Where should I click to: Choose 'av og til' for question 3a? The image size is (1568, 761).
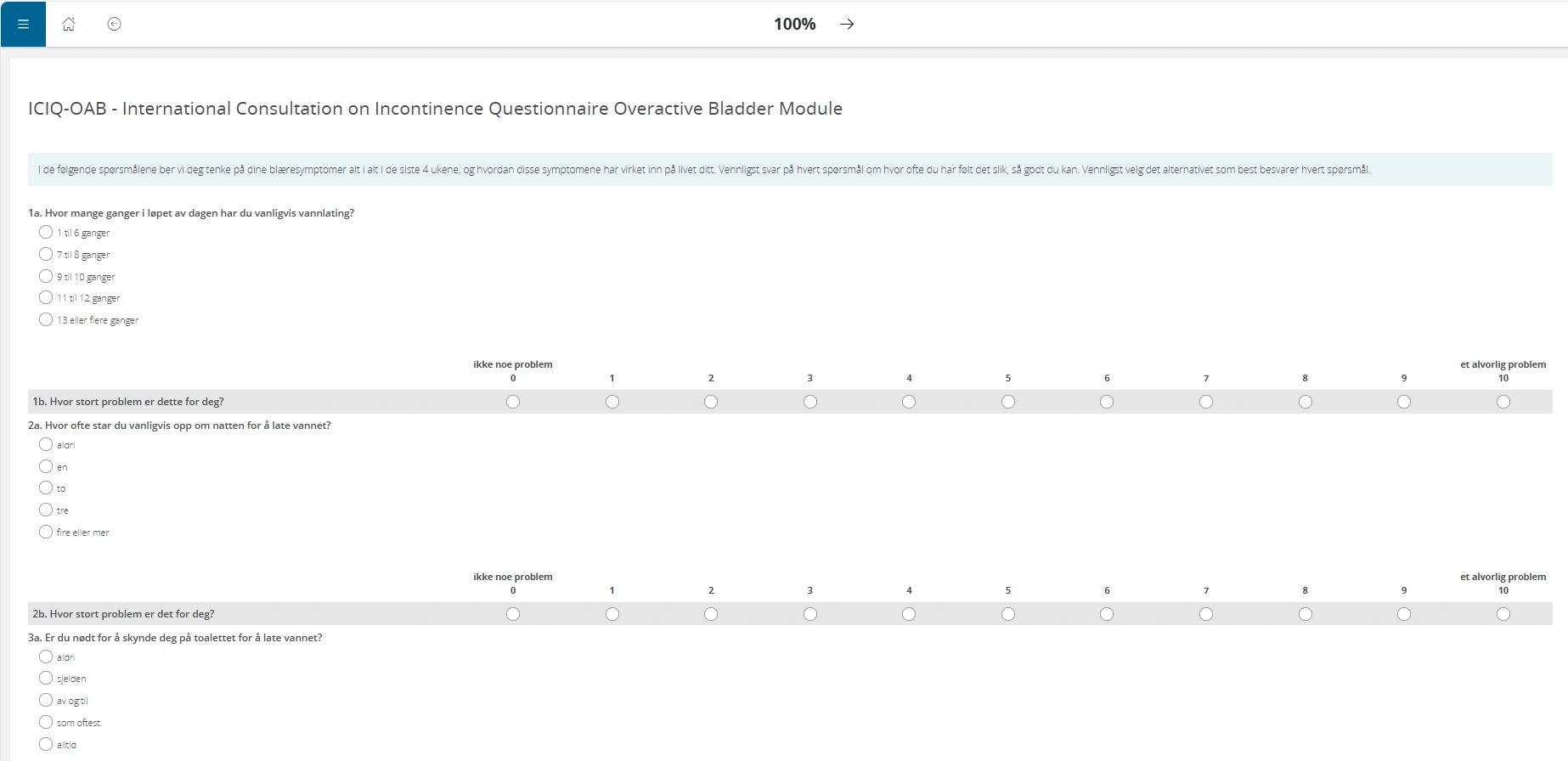pyautogui.click(x=46, y=700)
